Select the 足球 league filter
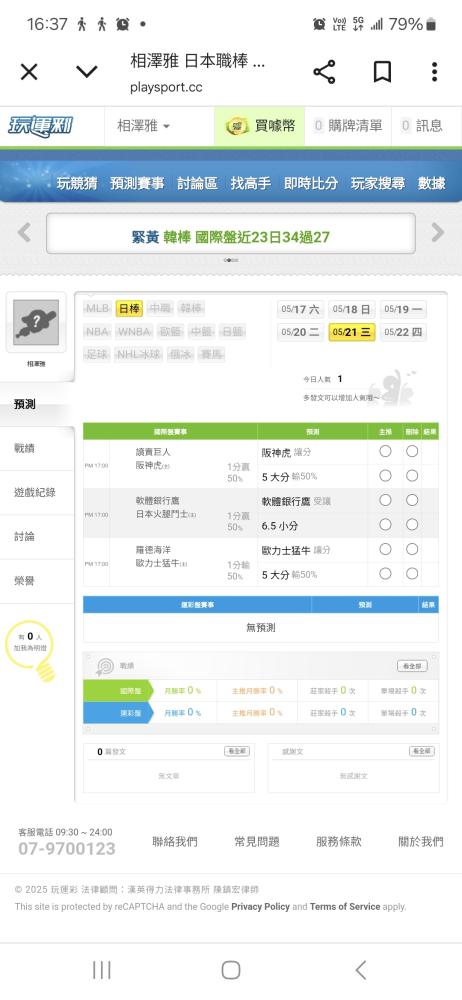Viewport: 462px width, 1000px height. (x=97, y=354)
